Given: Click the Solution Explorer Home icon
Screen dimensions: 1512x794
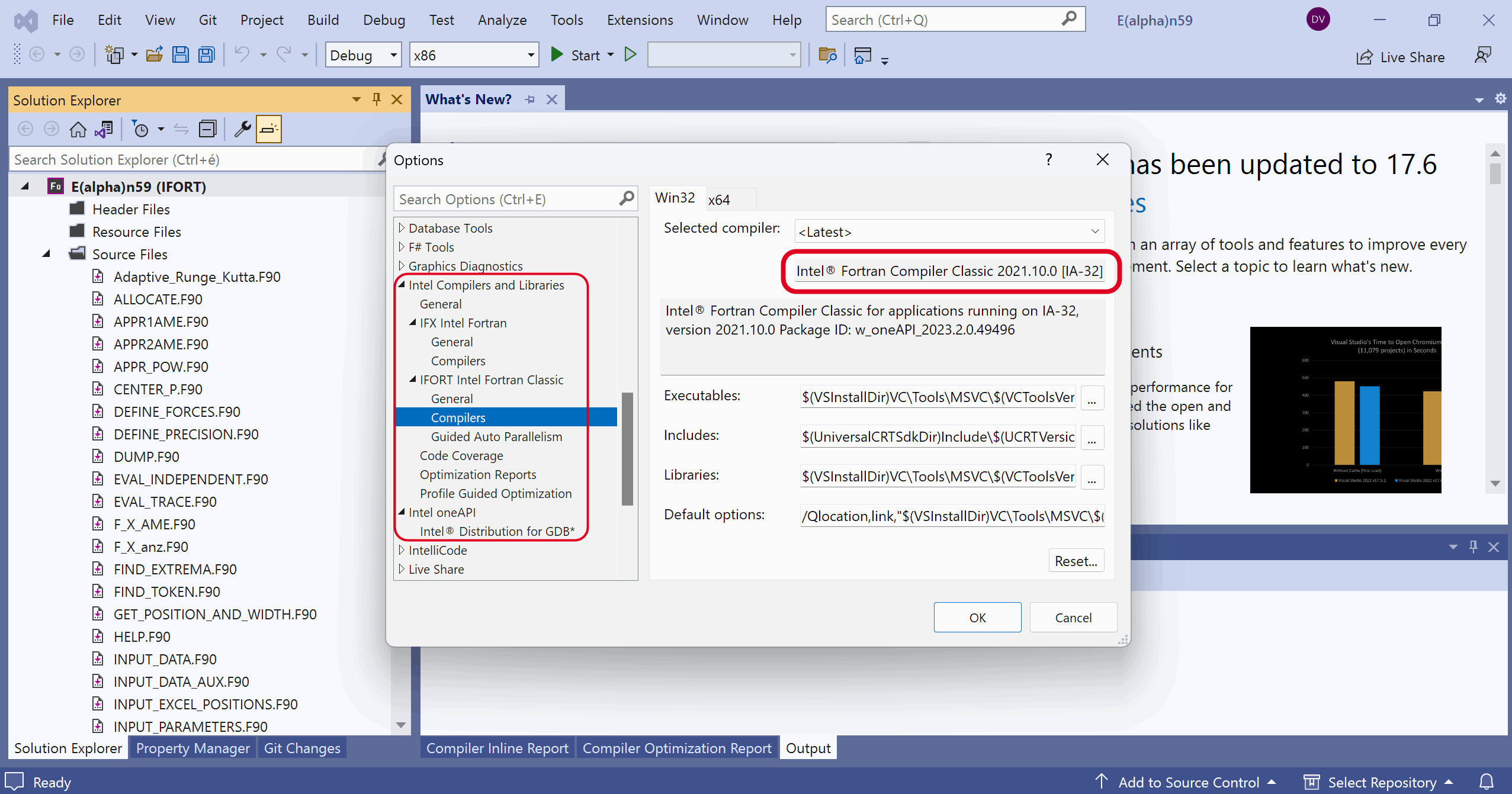Looking at the screenshot, I should coord(78,129).
